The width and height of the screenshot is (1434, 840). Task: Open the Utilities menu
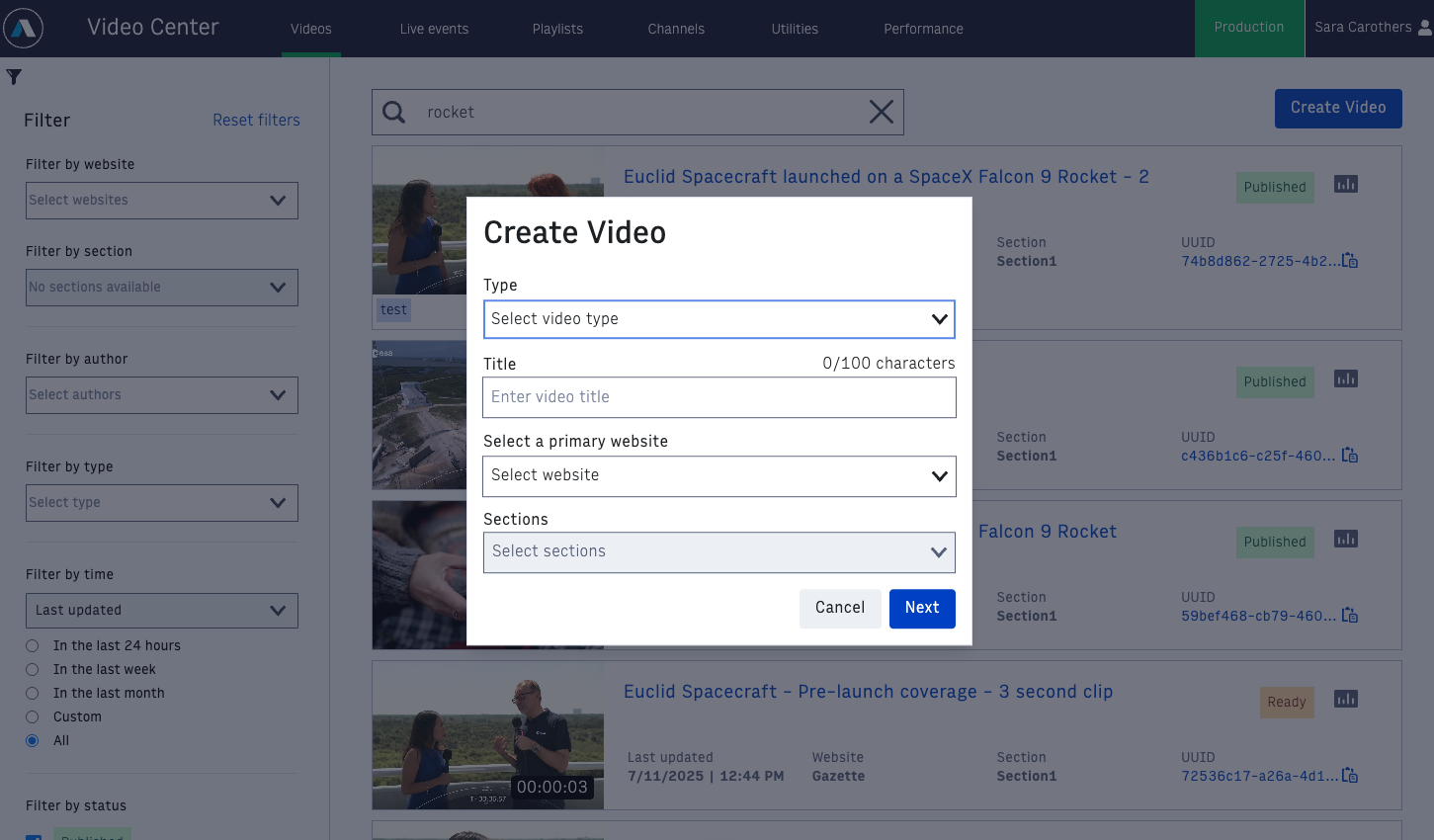(x=795, y=29)
